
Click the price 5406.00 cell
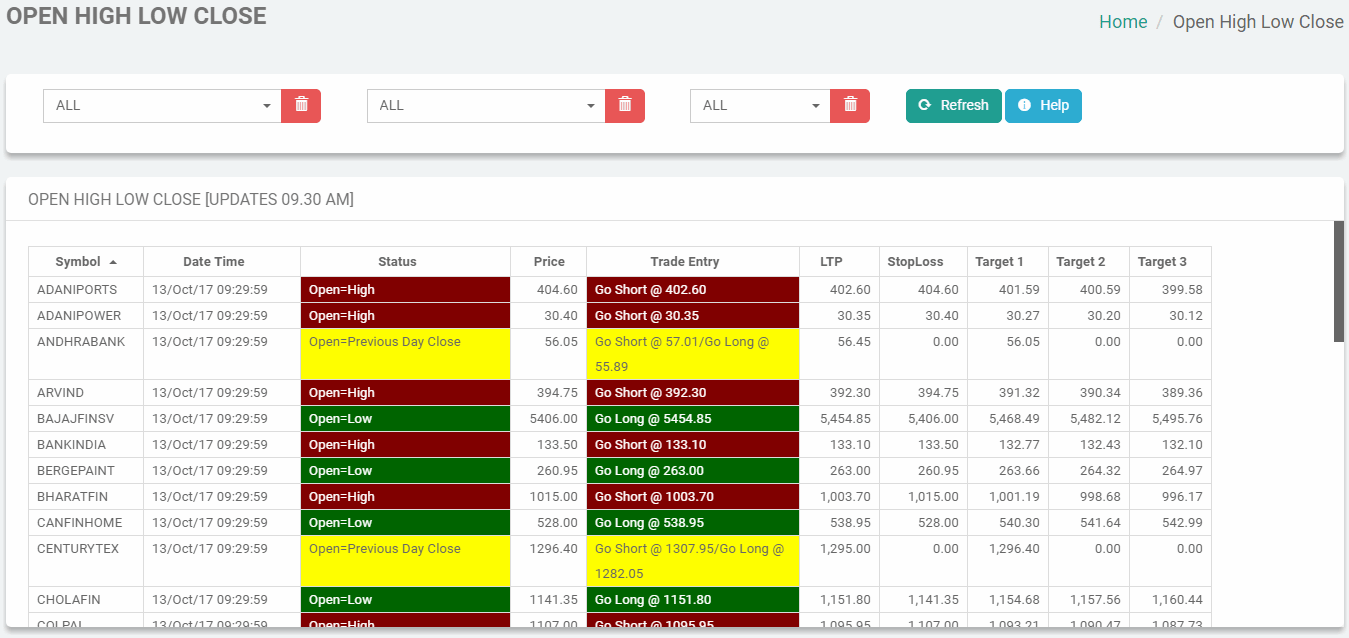click(x=549, y=419)
